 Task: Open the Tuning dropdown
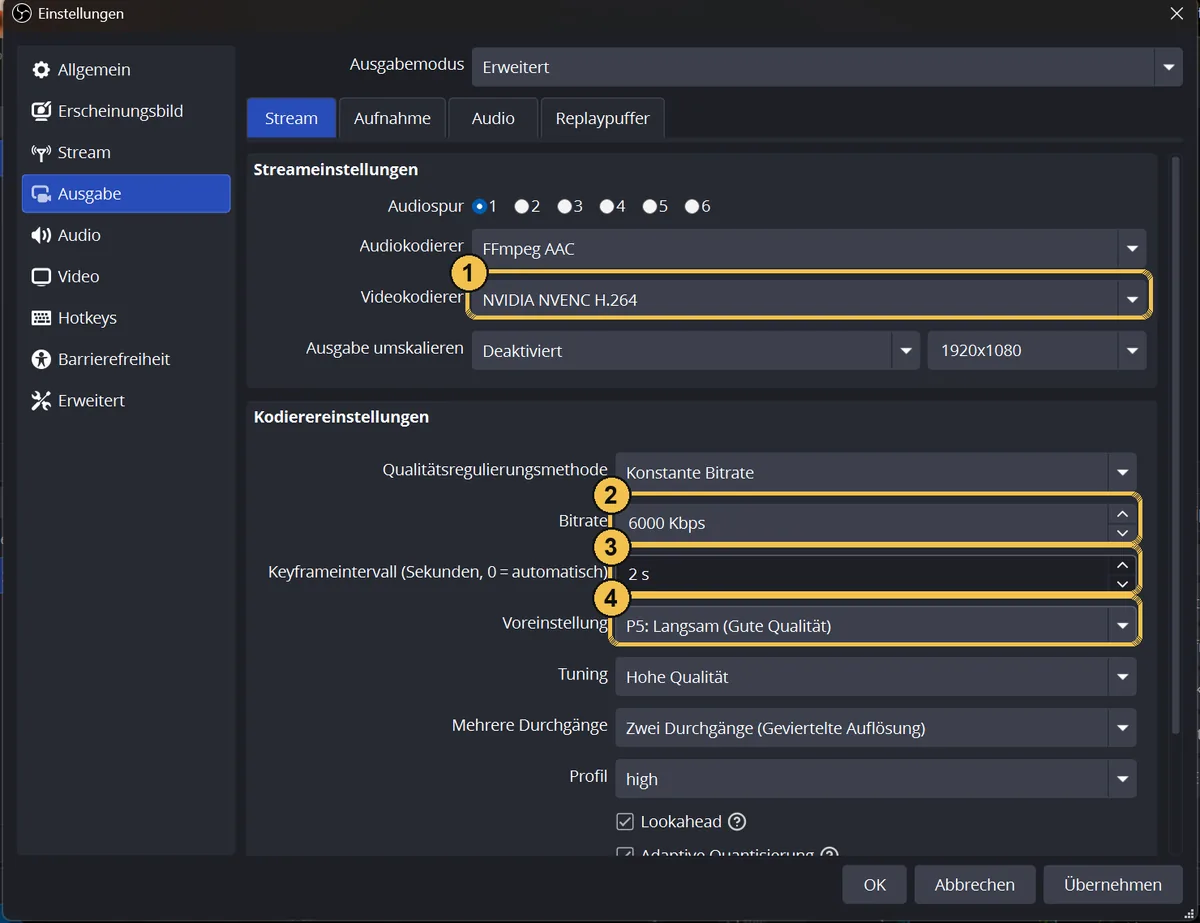[876, 677]
